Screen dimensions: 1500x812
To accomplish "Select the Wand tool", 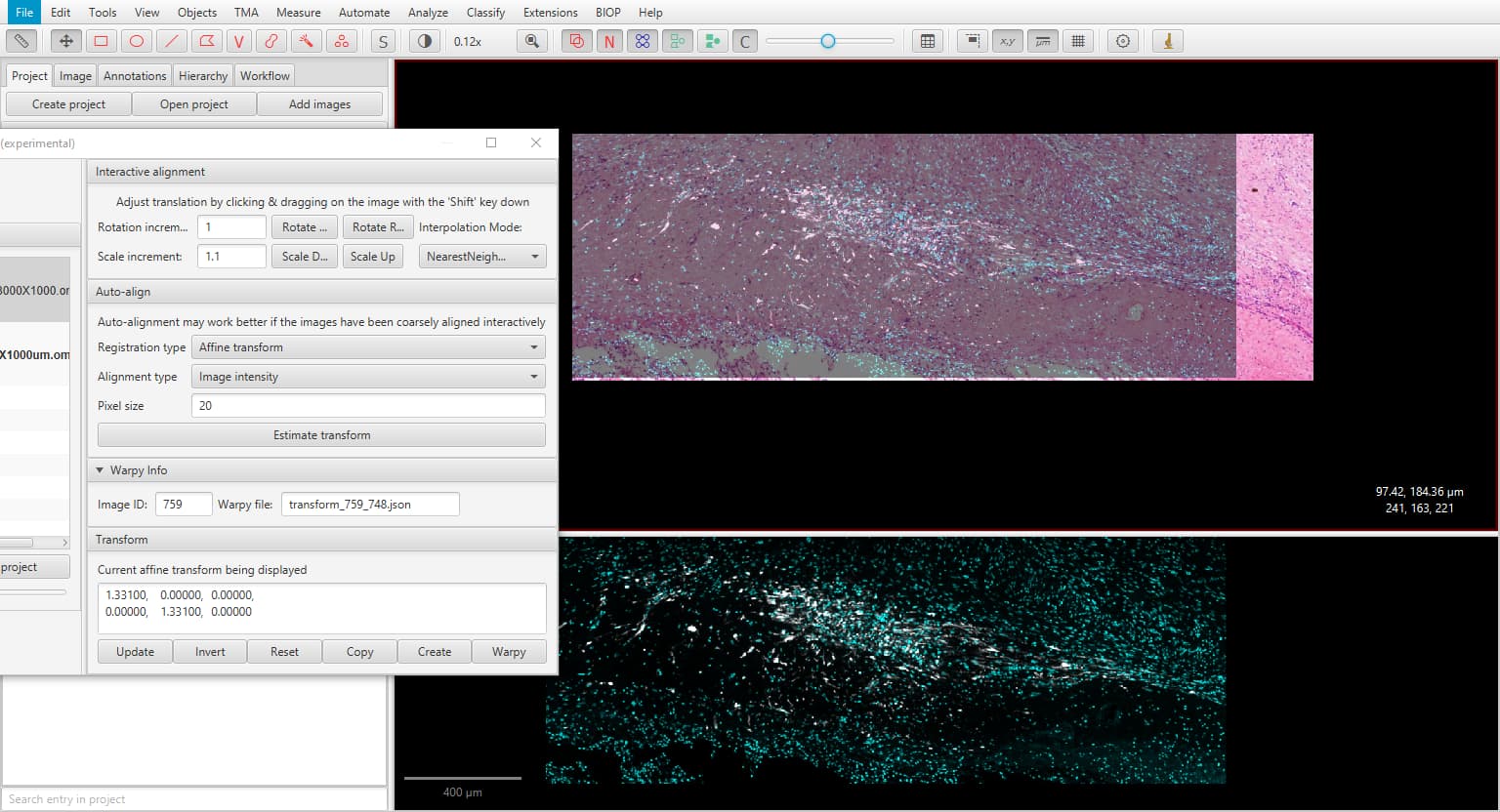I will [x=306, y=41].
